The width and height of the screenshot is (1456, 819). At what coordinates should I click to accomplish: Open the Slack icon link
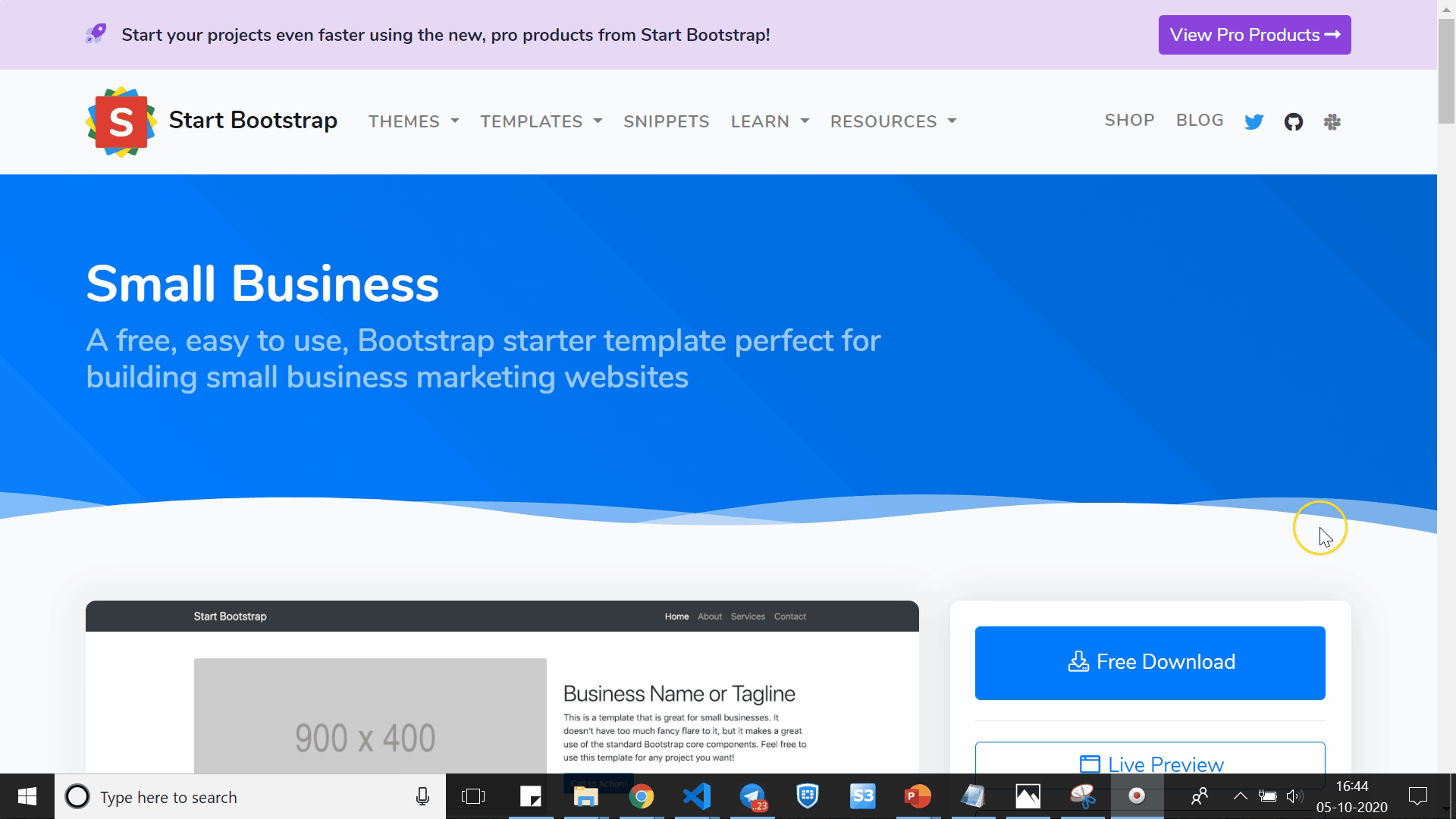click(1332, 121)
